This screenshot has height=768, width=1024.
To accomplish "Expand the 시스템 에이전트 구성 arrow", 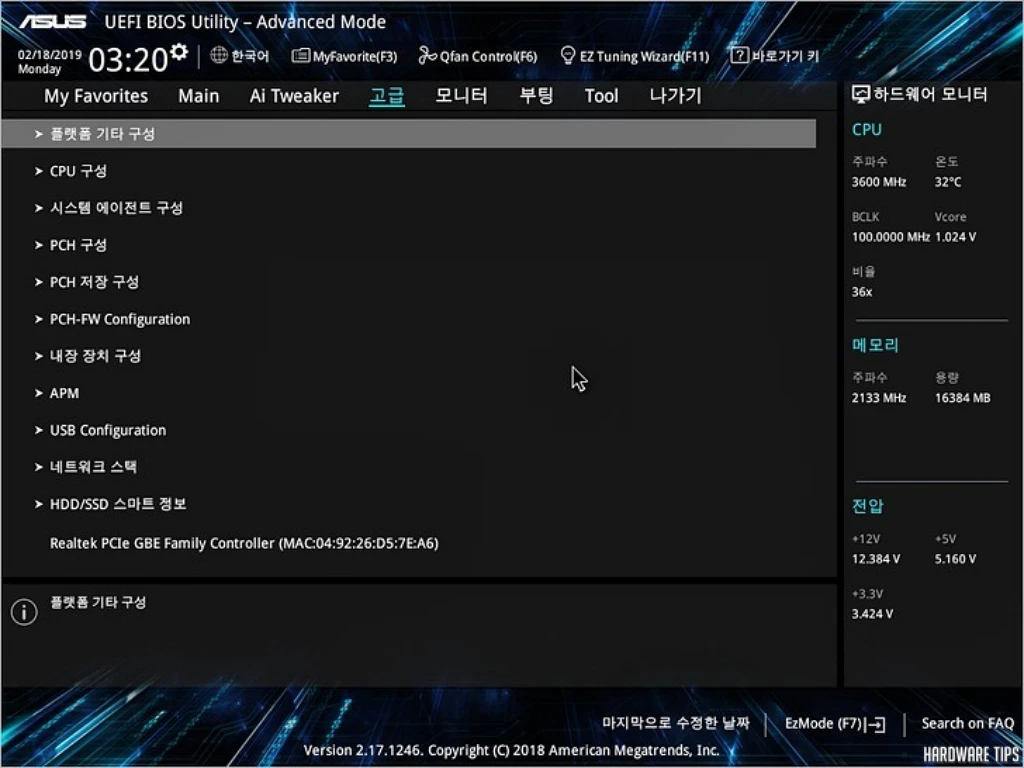I will pos(39,208).
